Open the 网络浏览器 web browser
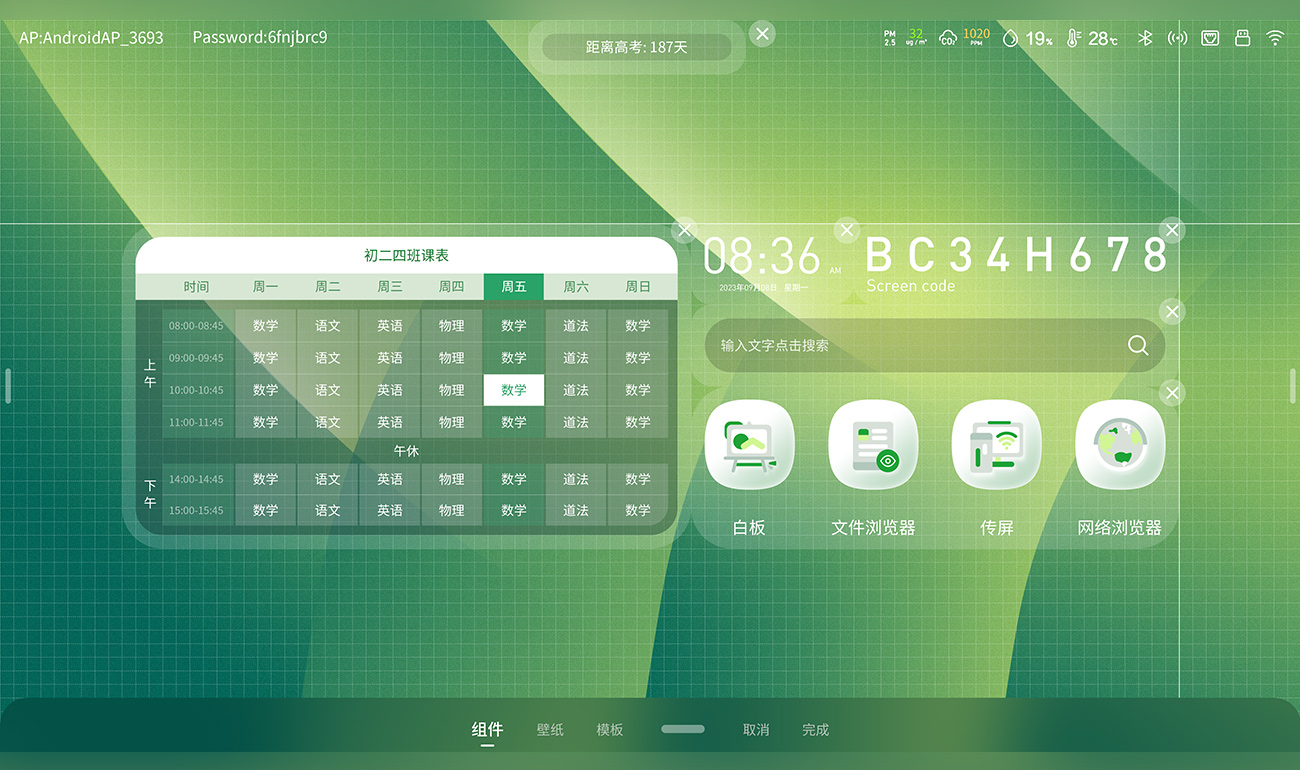1300x770 pixels. 1119,445
